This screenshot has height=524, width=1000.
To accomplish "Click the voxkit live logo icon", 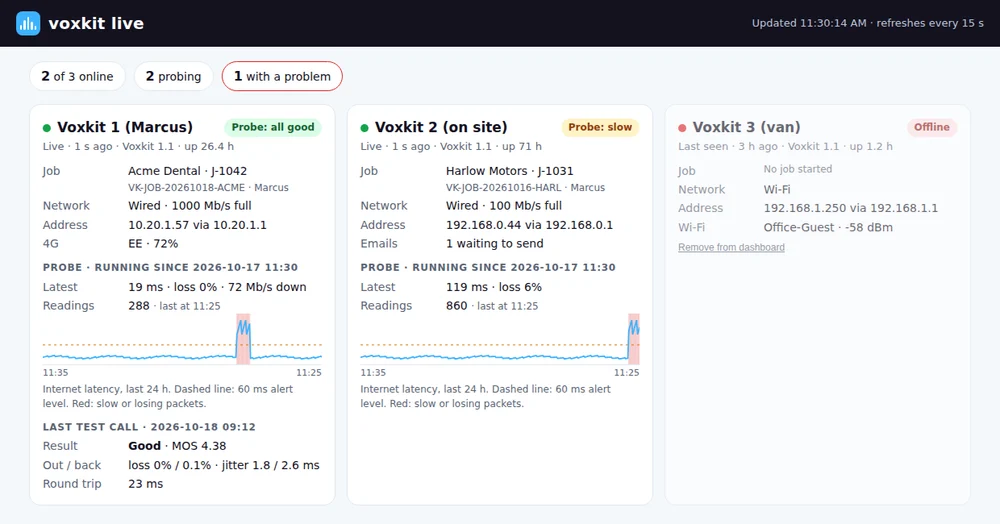I will pos(28,24).
